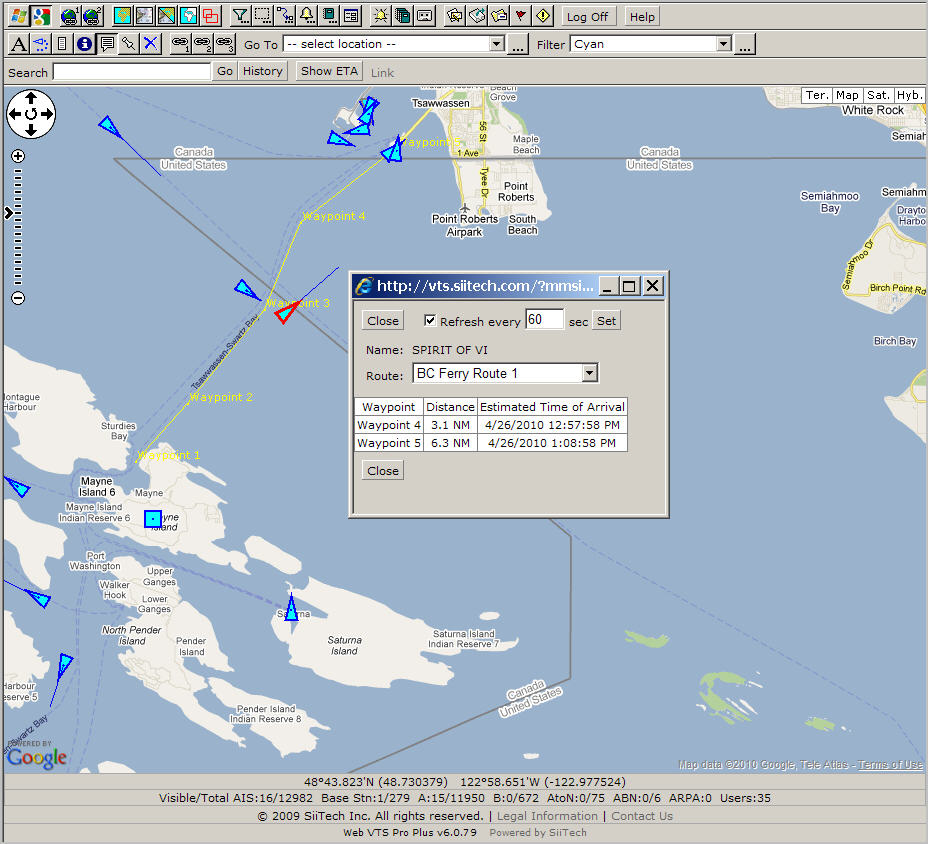Select the letter A text label tool
928x844 pixels.
pos(18,44)
